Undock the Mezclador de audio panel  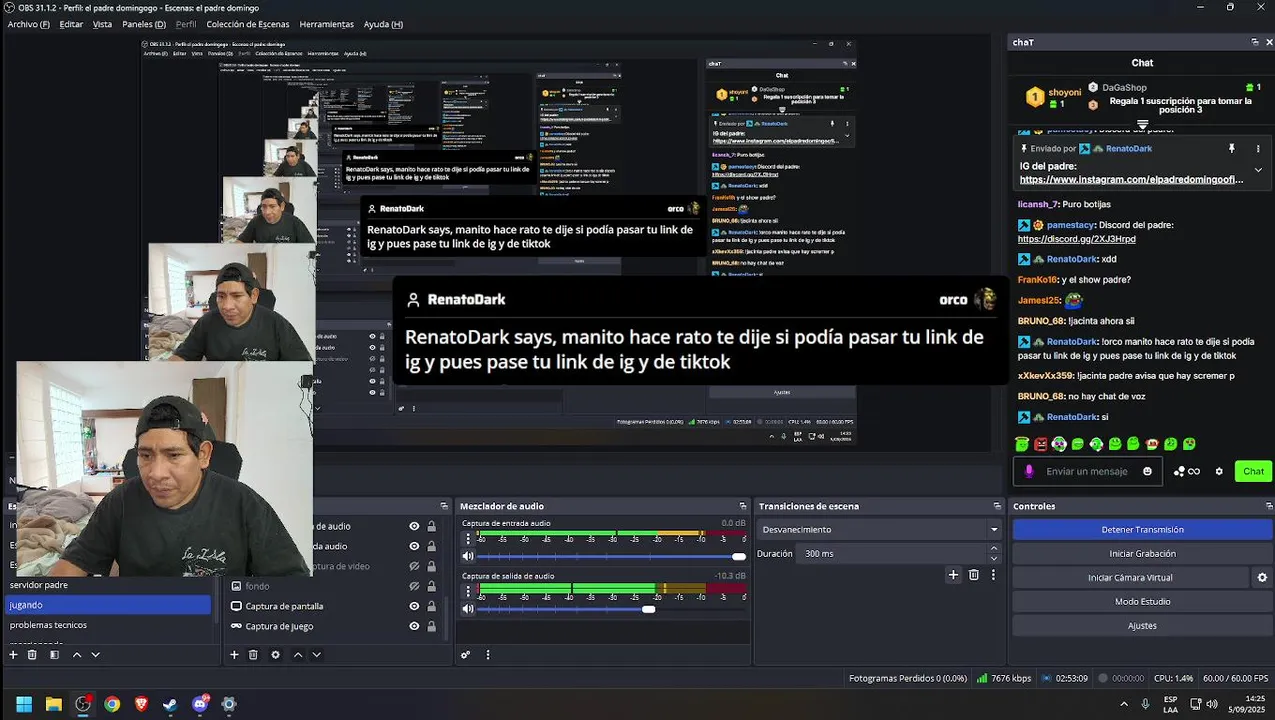point(743,506)
